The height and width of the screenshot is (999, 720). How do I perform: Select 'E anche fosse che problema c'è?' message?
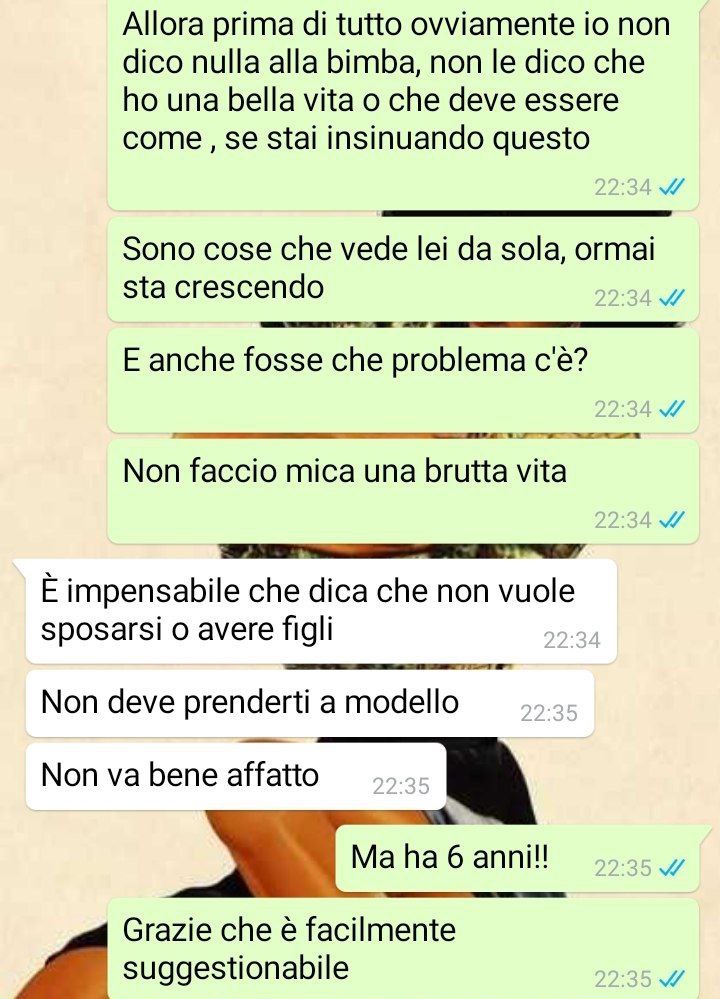coord(403,380)
